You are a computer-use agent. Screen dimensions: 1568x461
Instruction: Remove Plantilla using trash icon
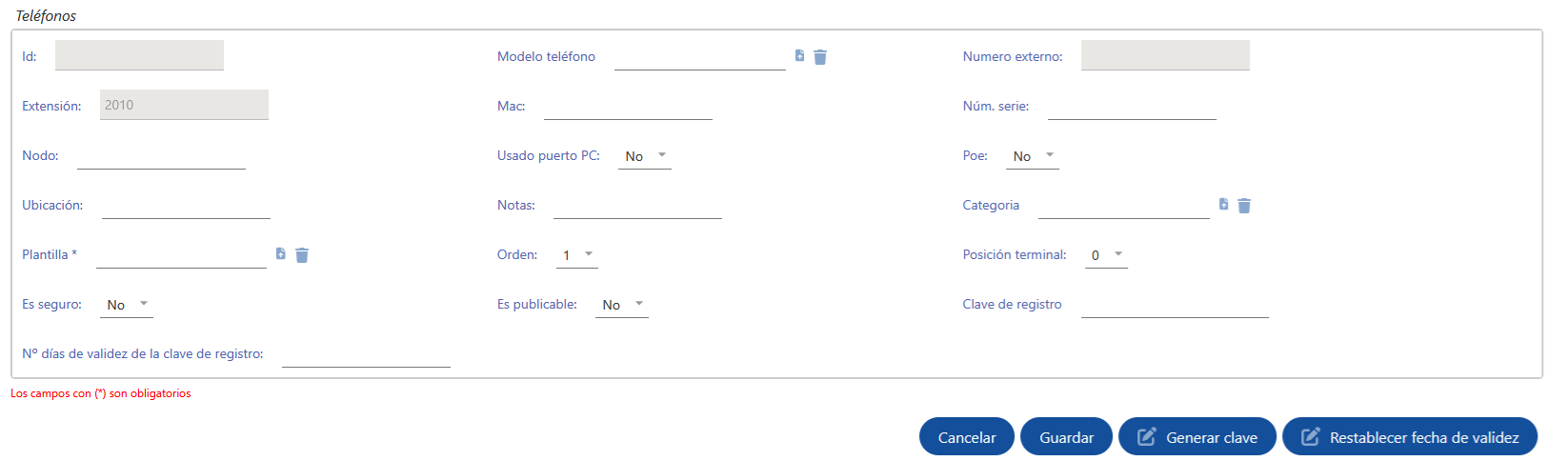click(x=302, y=255)
